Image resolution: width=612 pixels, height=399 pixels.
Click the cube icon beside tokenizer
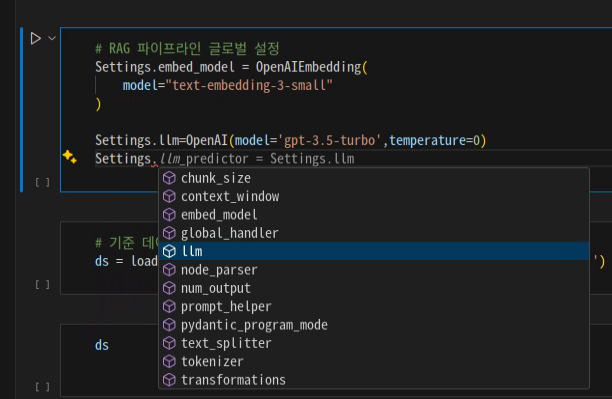(x=169, y=362)
